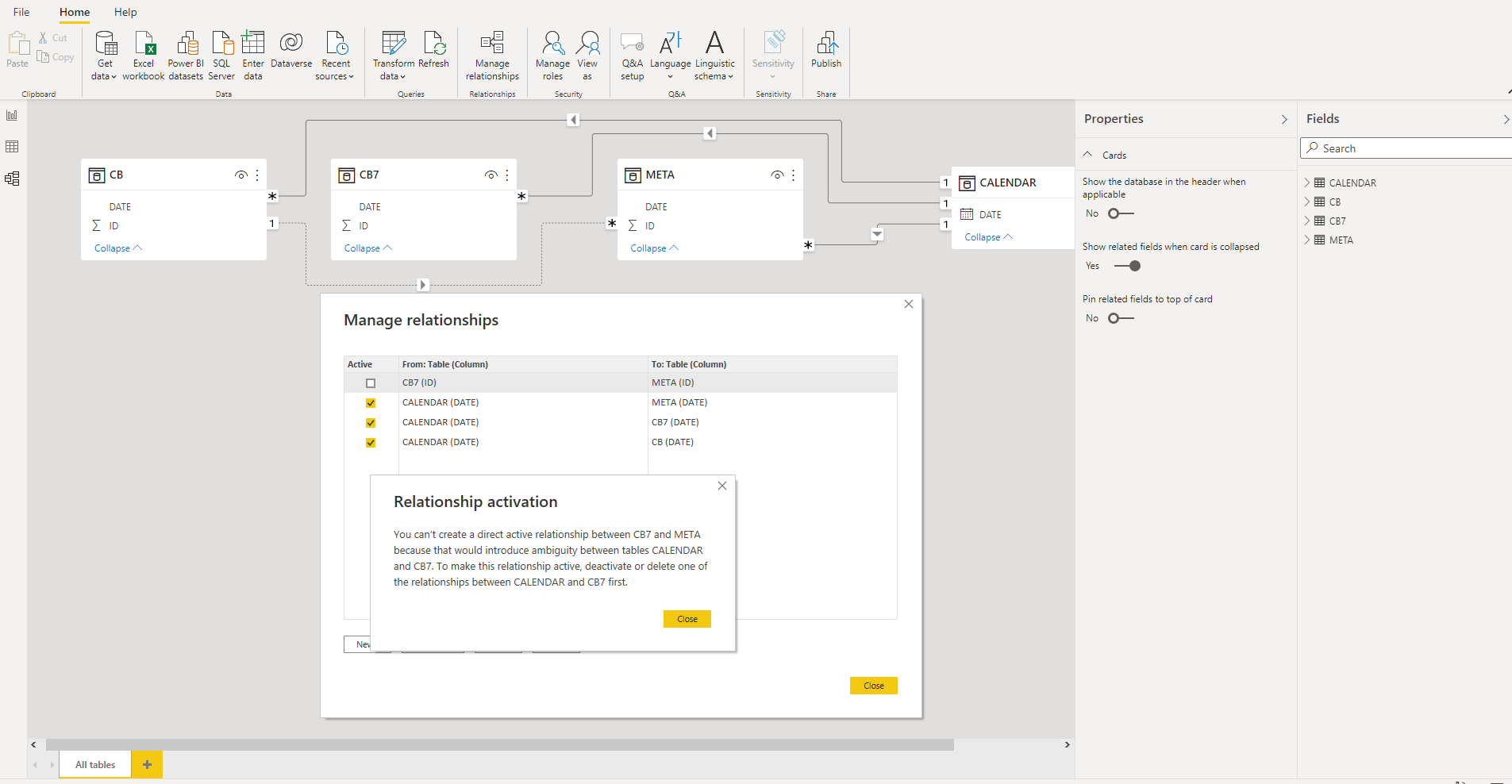Collapse the Cards section in Properties

1088,155
